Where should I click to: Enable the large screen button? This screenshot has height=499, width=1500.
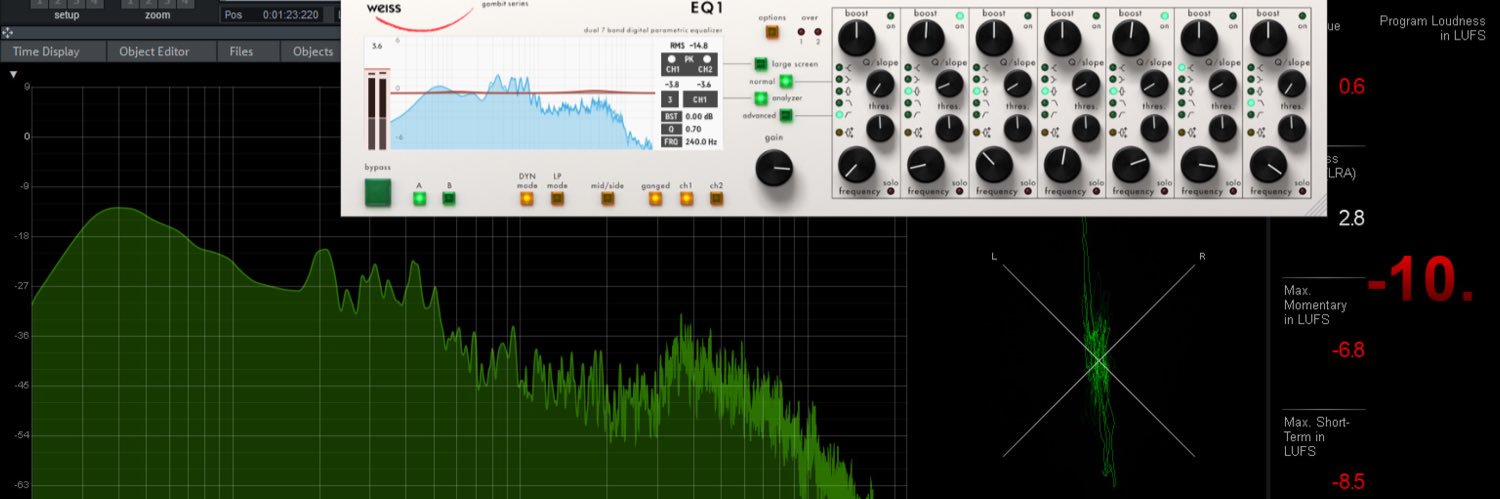(x=760, y=64)
